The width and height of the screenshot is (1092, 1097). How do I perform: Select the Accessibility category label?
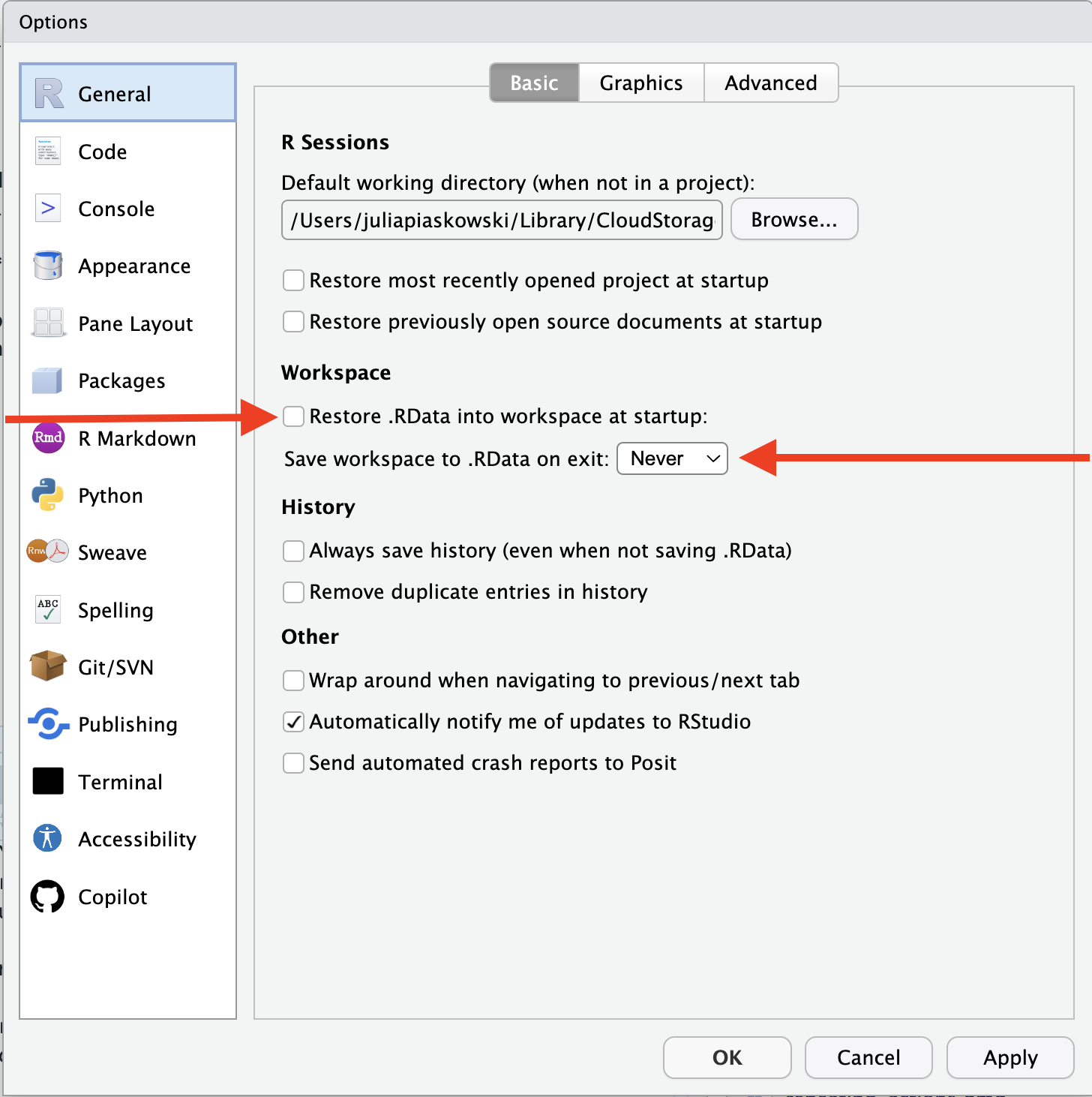coord(137,840)
